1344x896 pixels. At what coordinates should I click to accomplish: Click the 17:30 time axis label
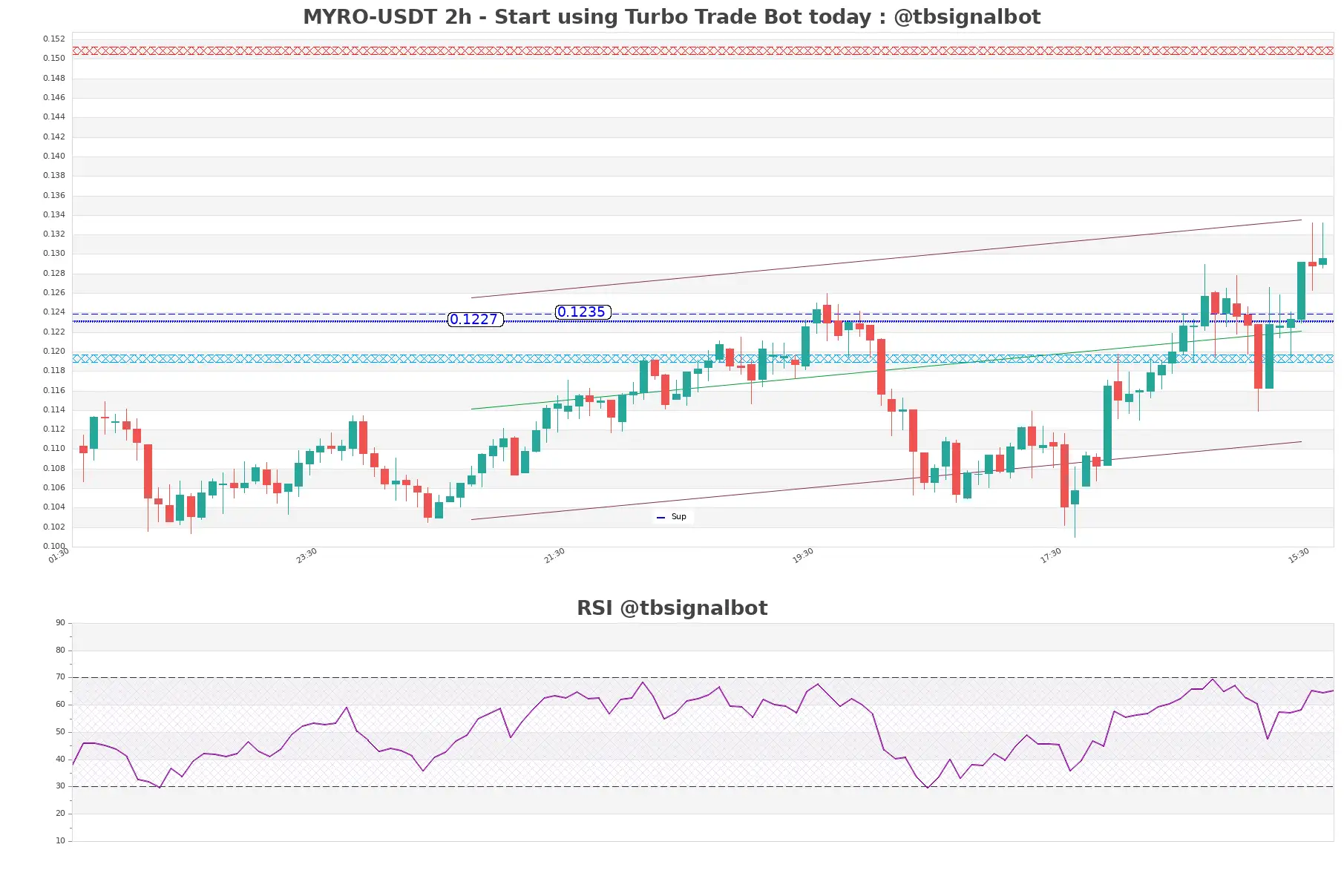tap(1051, 556)
